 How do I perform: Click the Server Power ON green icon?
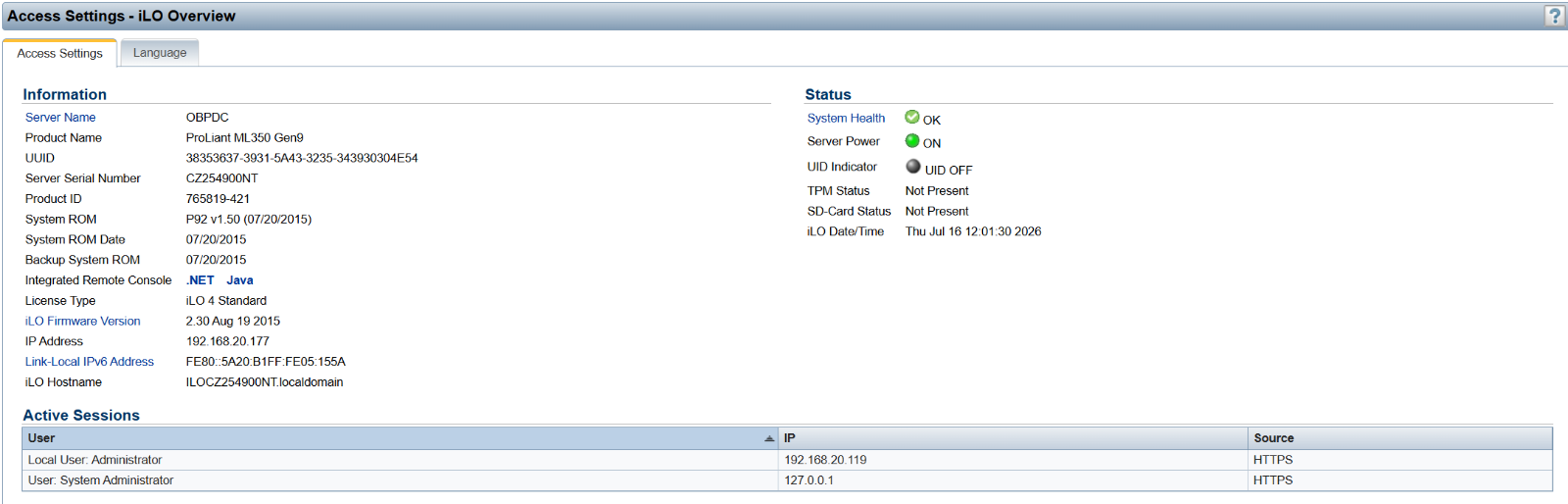[912, 140]
